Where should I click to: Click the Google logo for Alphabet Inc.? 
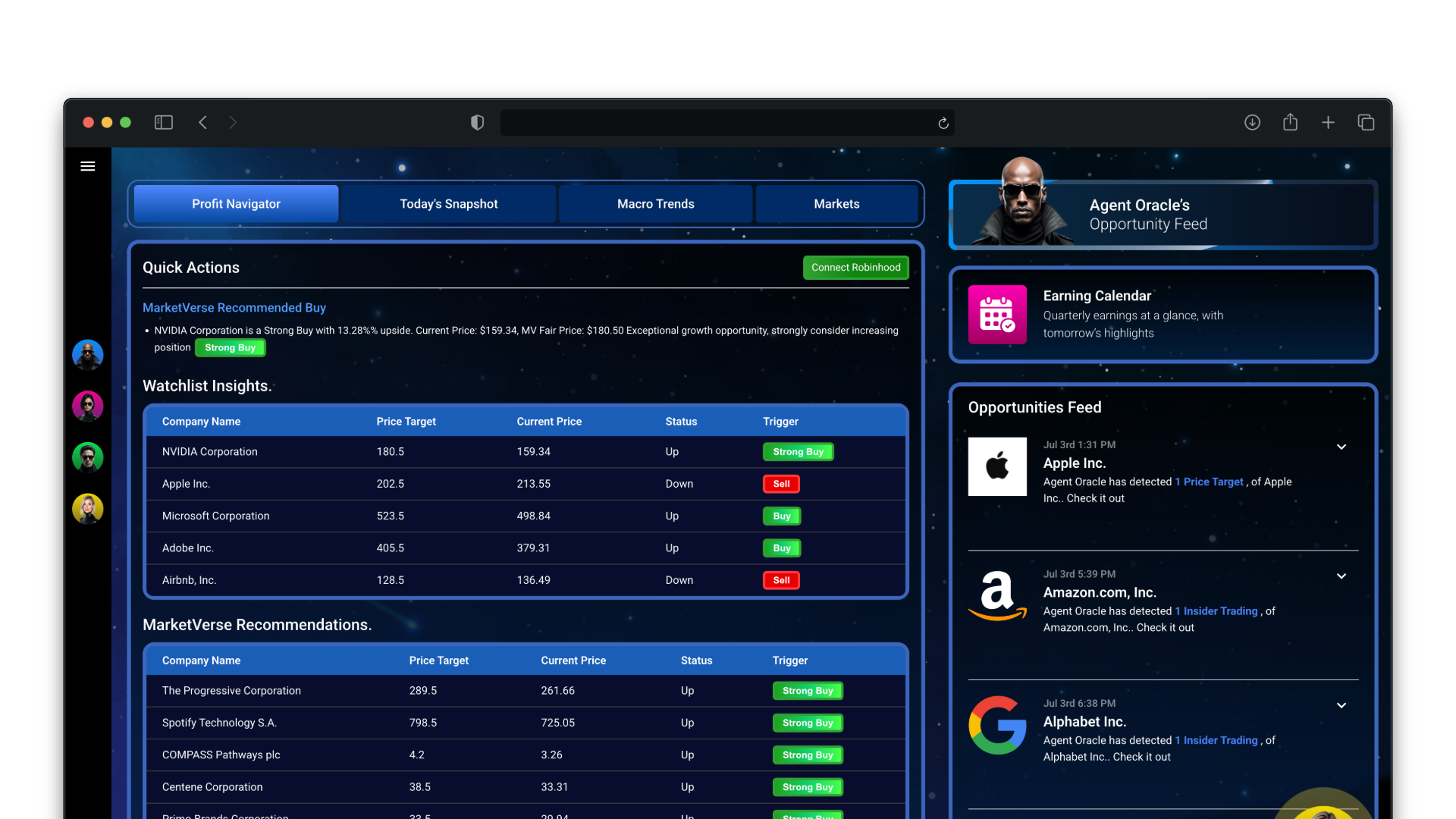pyautogui.click(x=997, y=725)
